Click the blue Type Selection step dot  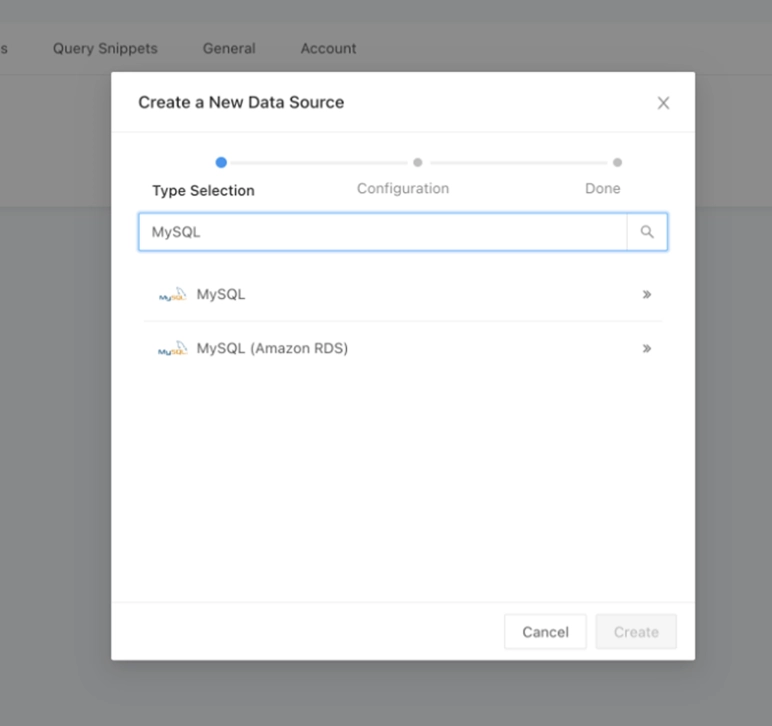click(x=221, y=162)
